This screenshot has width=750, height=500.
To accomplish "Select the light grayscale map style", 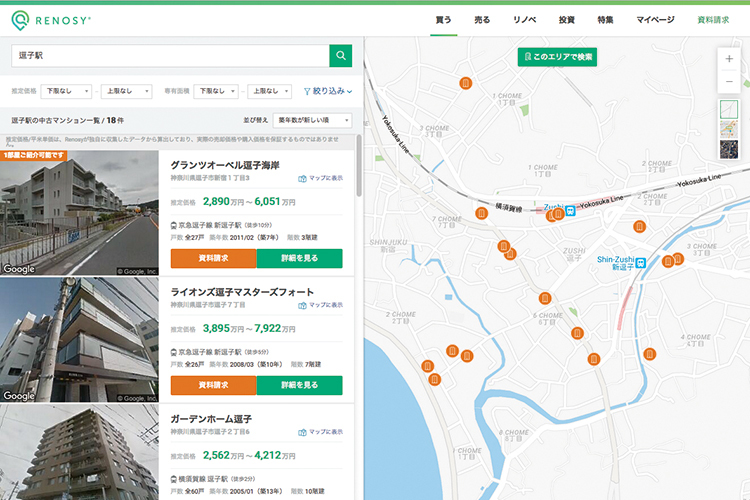I will tap(729, 110).
